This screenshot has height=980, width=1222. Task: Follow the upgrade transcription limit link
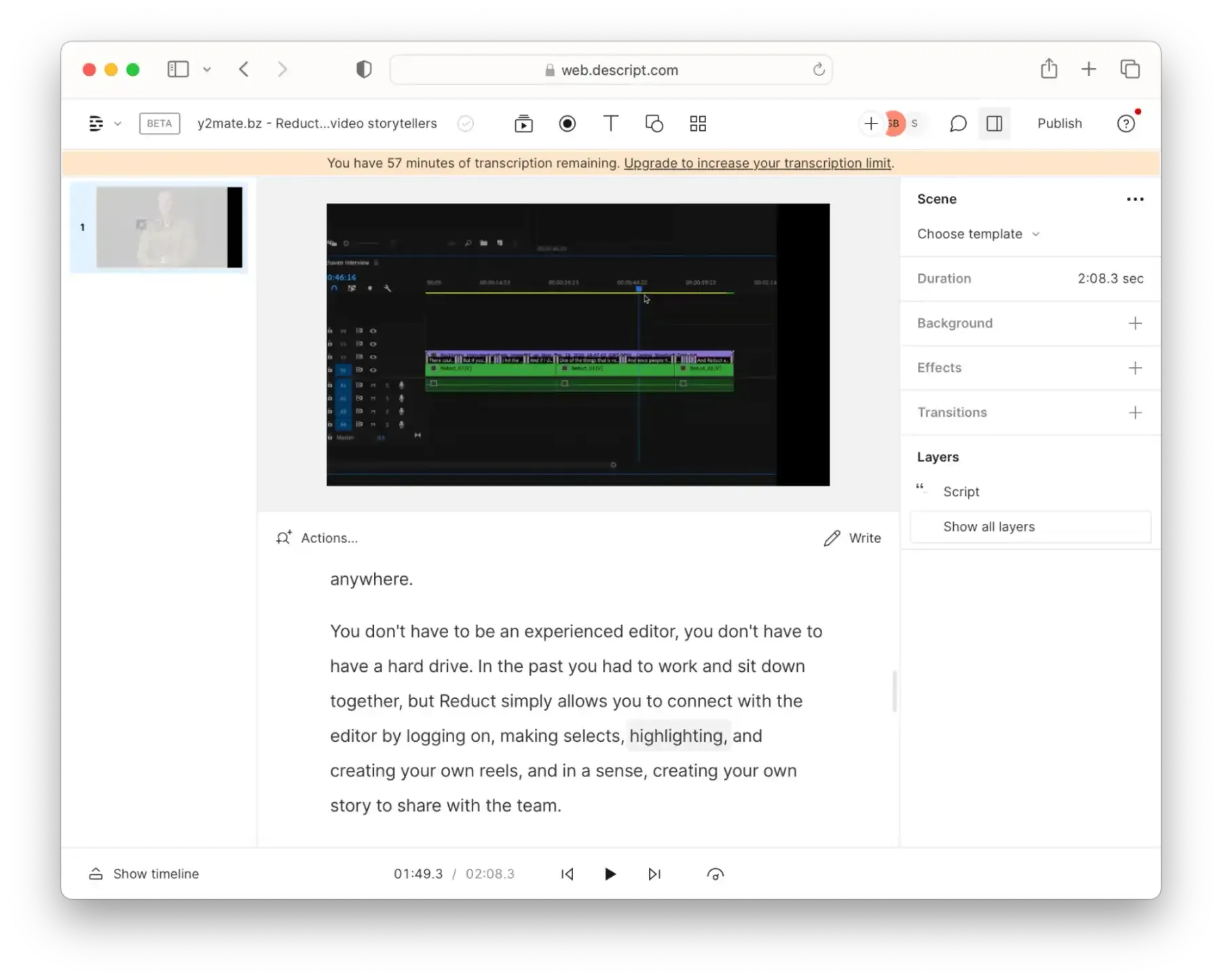[757, 164]
